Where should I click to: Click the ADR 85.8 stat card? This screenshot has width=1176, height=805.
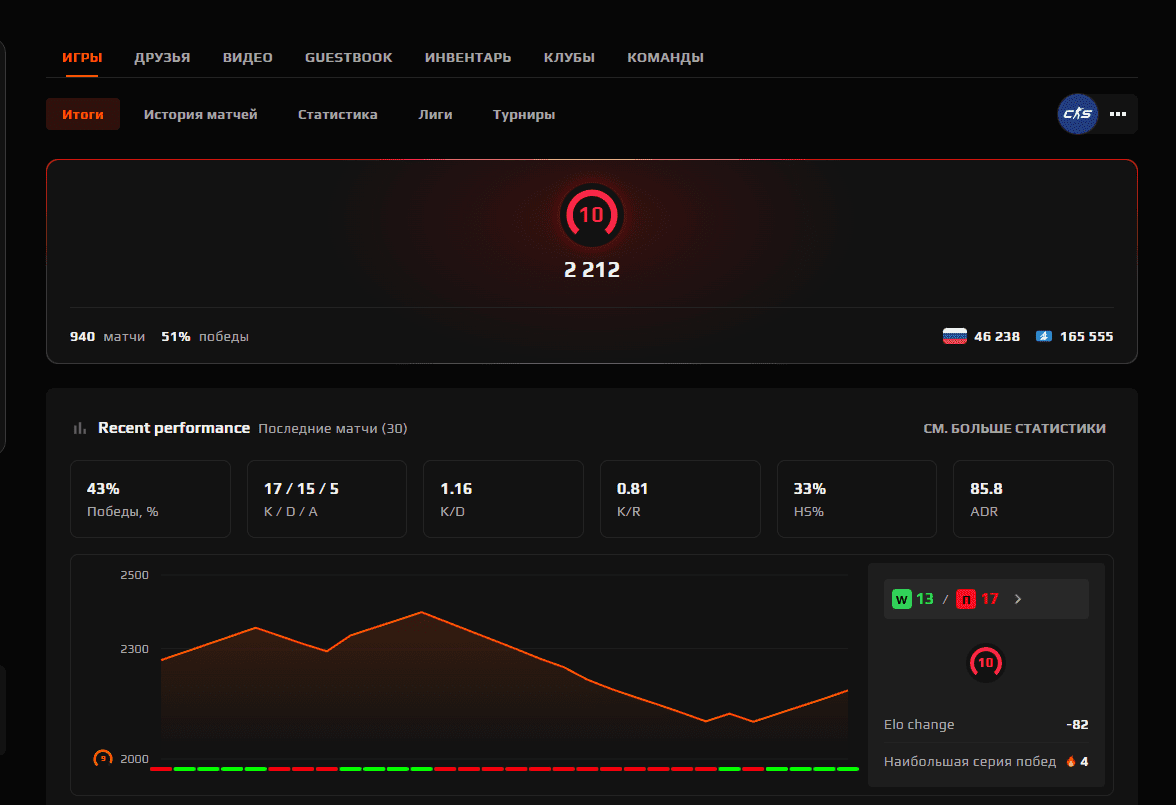pos(1032,499)
